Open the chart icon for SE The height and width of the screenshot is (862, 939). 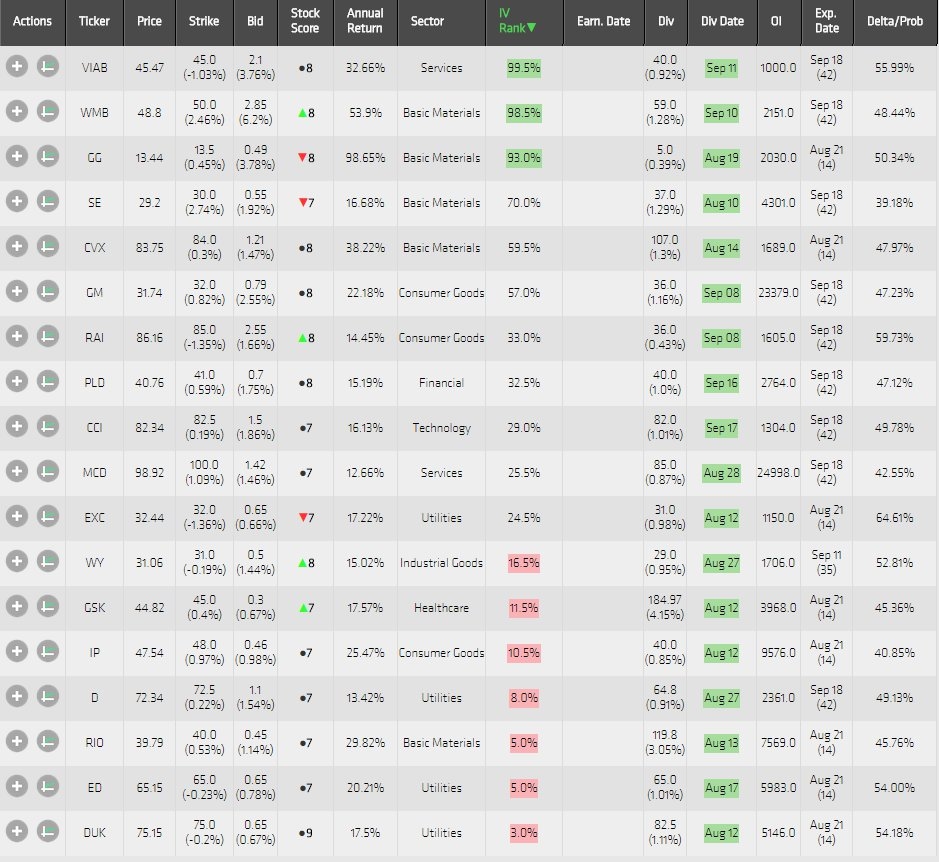tap(48, 201)
